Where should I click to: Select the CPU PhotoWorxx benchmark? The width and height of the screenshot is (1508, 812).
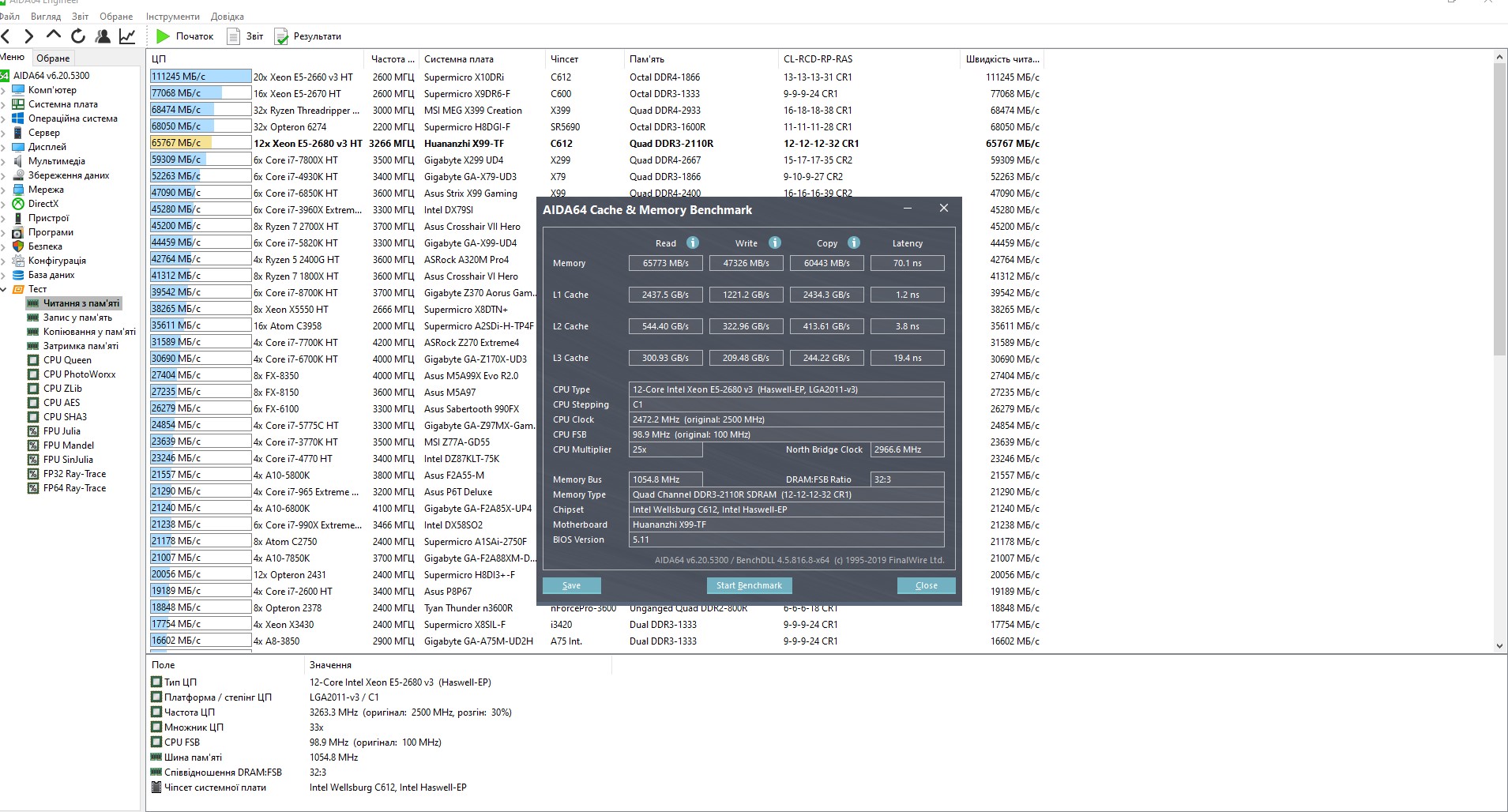point(79,374)
